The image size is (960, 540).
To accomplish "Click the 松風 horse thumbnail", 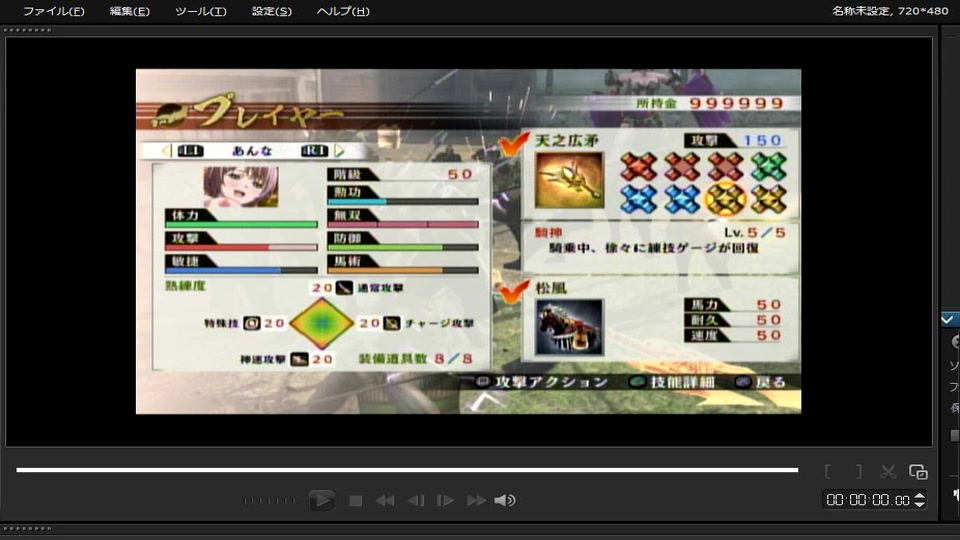I will pos(569,328).
